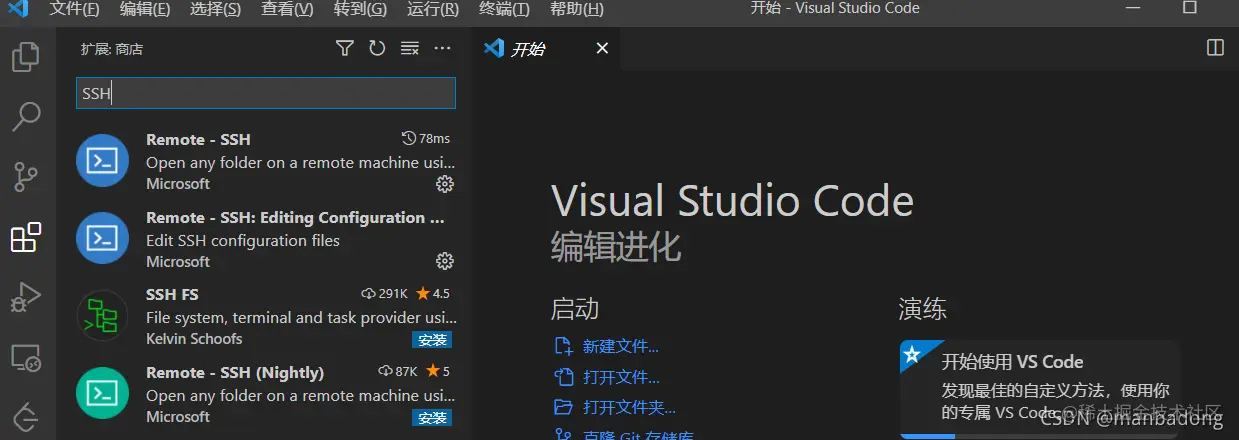Filter extensions with the funnel icon
The width and height of the screenshot is (1239, 440).
[344, 48]
